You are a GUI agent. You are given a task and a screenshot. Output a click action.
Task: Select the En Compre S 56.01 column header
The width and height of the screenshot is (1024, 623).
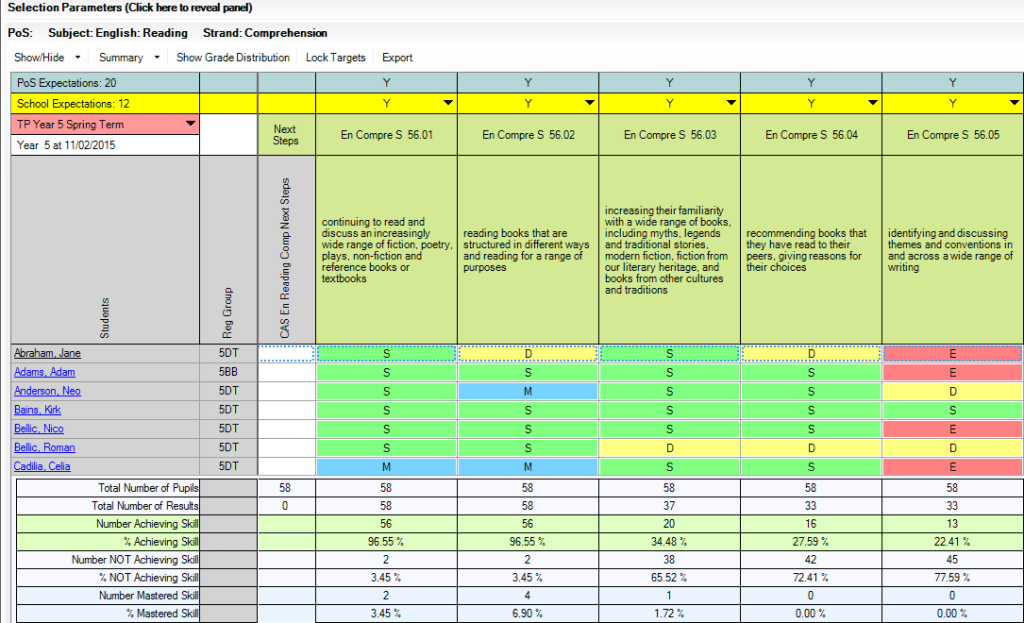387,135
